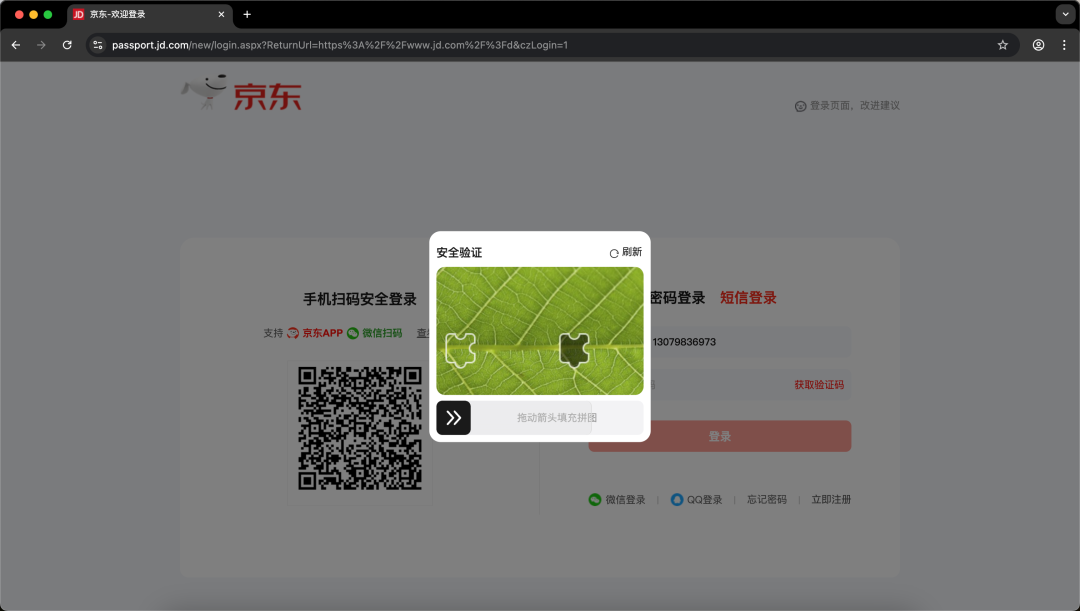Image resolution: width=1080 pixels, height=611 pixels.
Task: Click the 获取验证码 link
Action: 819,385
